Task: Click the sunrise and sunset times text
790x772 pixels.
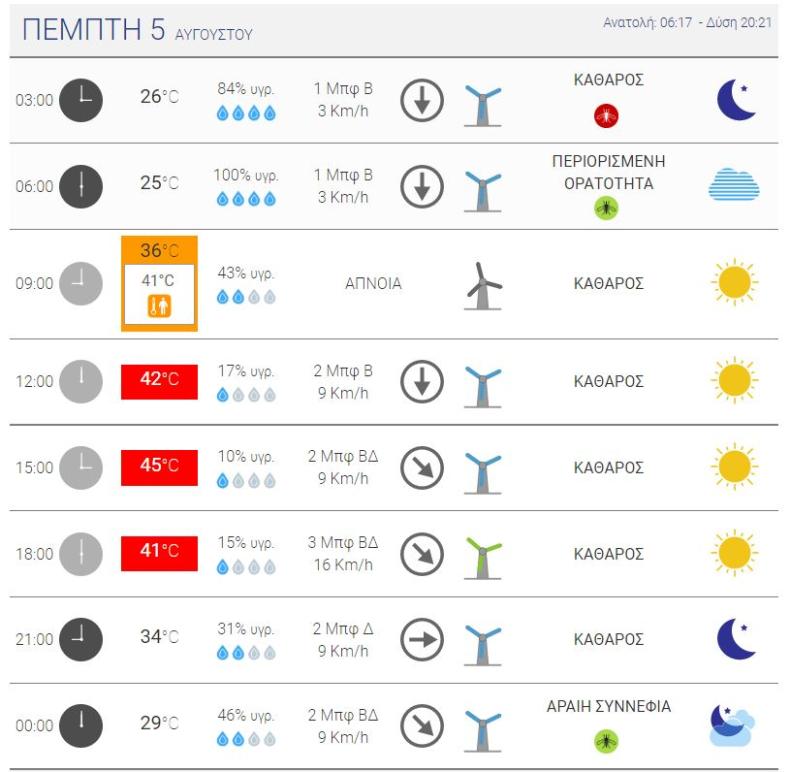Action: pyautogui.click(x=687, y=22)
